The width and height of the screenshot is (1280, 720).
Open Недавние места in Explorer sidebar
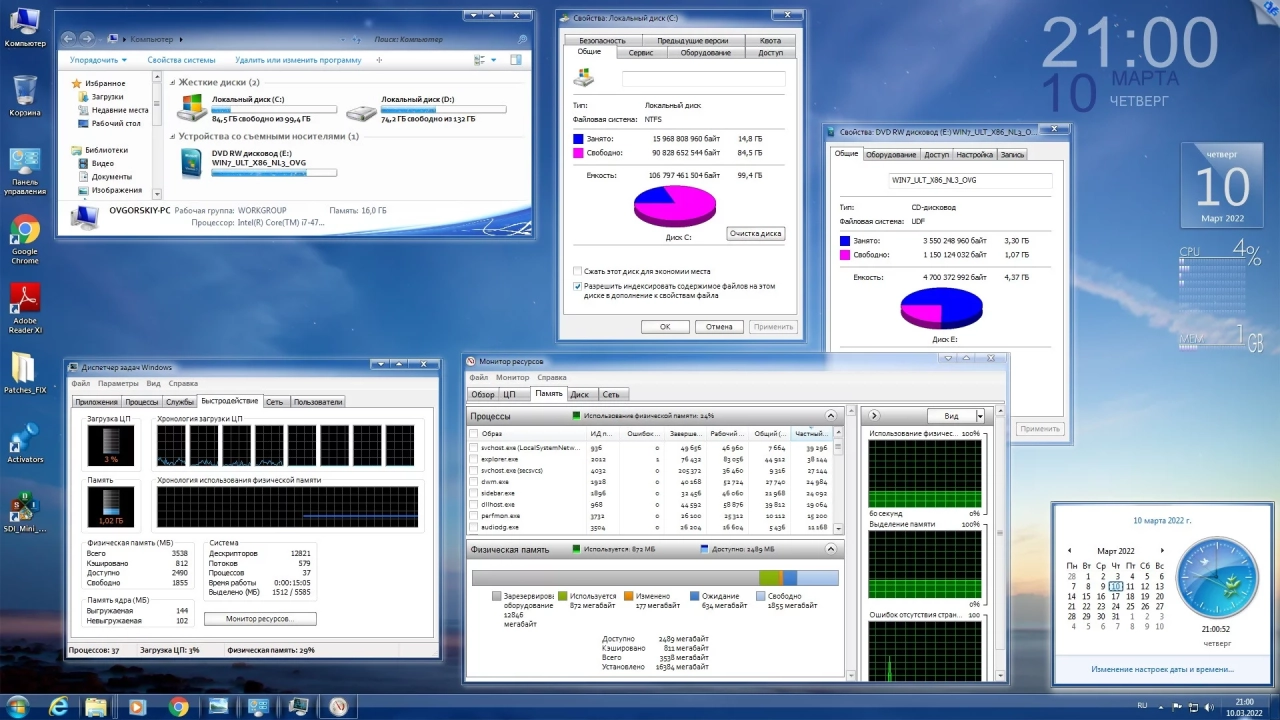112,110
